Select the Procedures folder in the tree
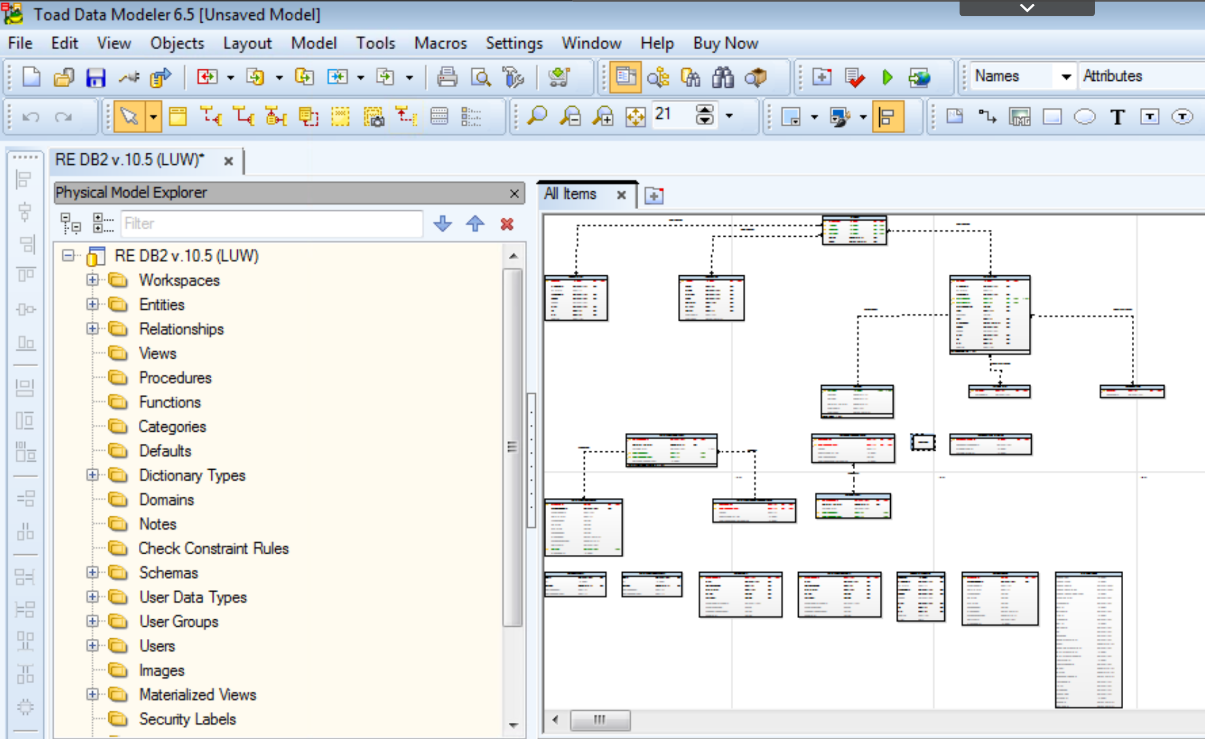This screenshot has height=739, width=1205. click(175, 378)
